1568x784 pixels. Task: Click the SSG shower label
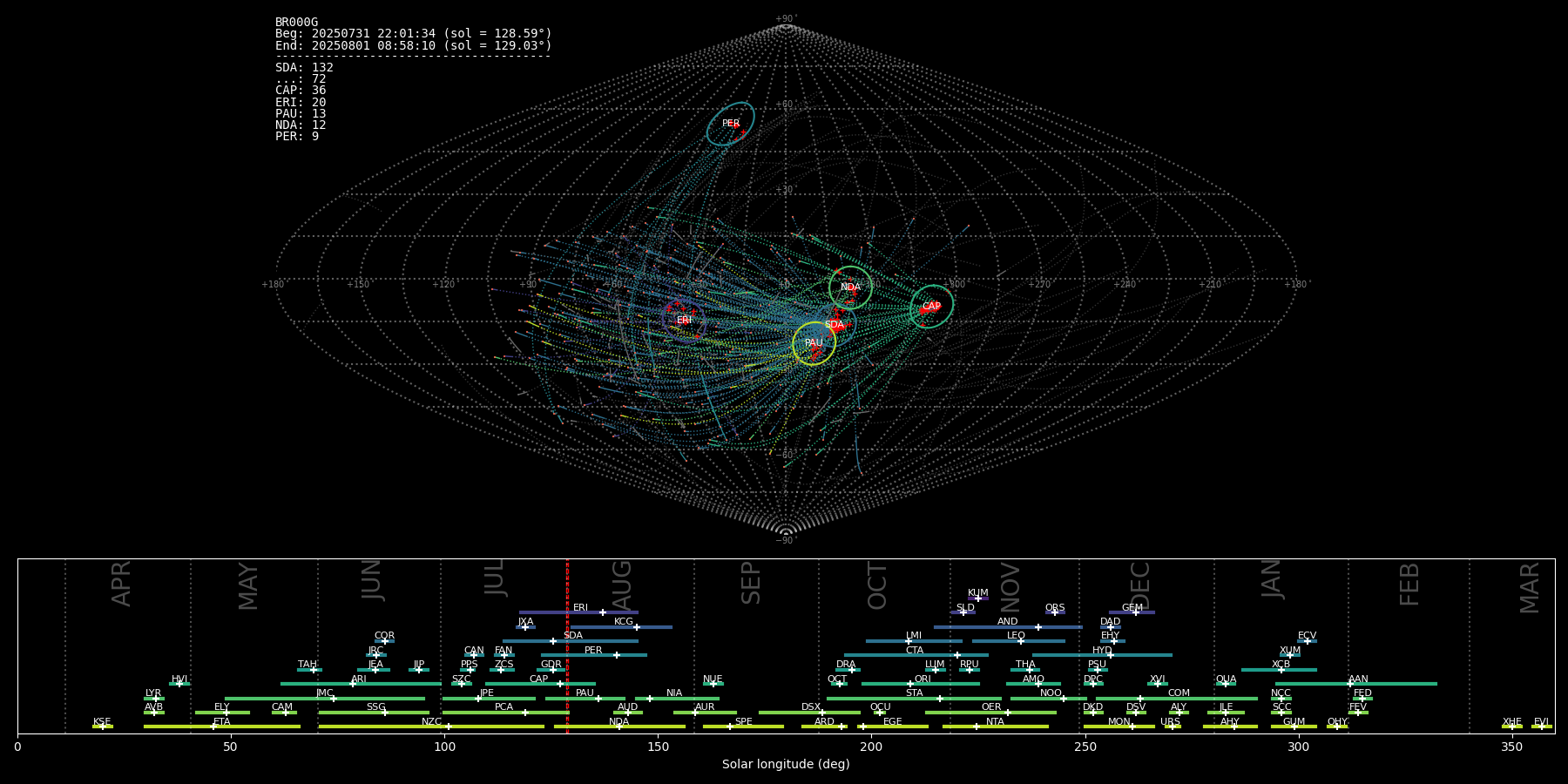[375, 707]
